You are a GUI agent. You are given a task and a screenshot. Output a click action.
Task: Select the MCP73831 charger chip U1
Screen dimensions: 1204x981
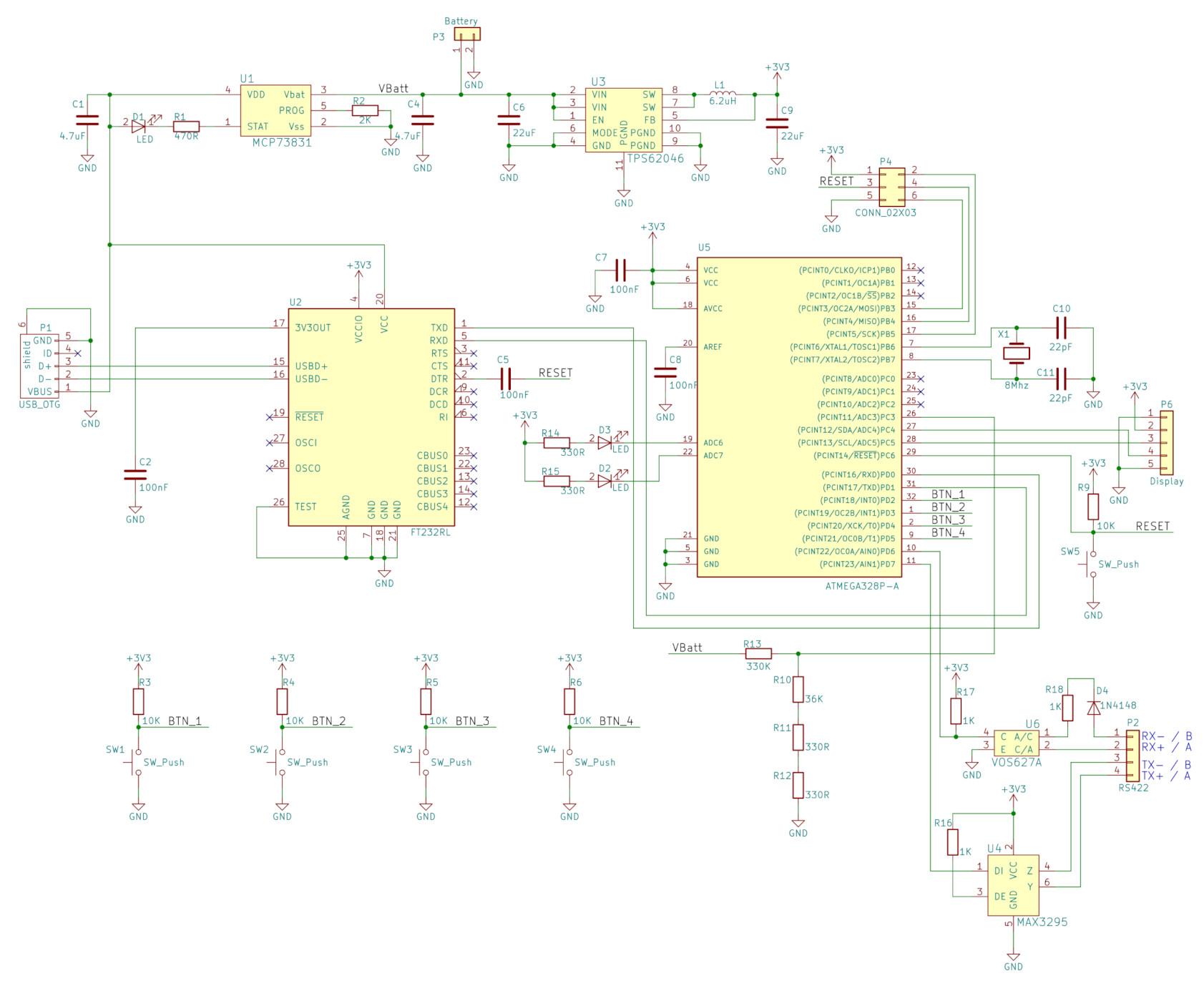click(275, 111)
